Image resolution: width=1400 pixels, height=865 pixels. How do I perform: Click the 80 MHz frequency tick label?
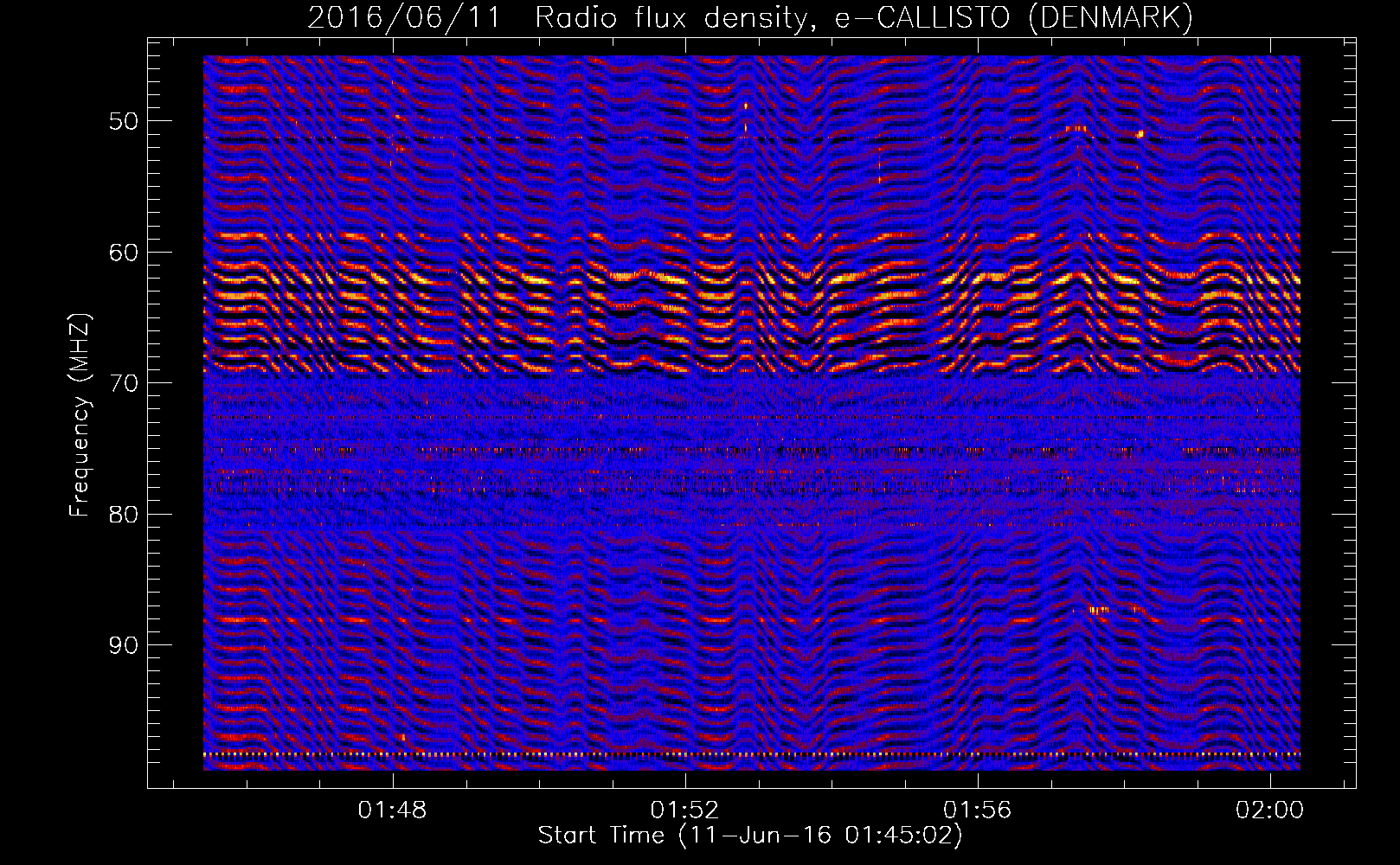[123, 514]
